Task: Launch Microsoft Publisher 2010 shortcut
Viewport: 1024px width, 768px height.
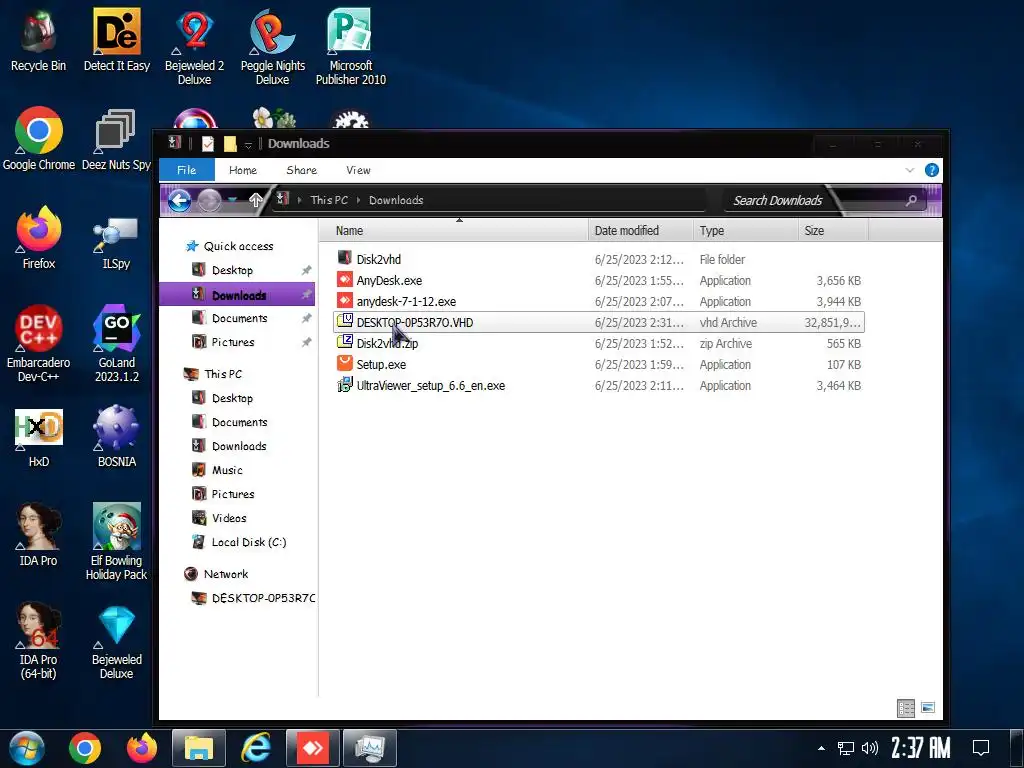Action: click(350, 47)
